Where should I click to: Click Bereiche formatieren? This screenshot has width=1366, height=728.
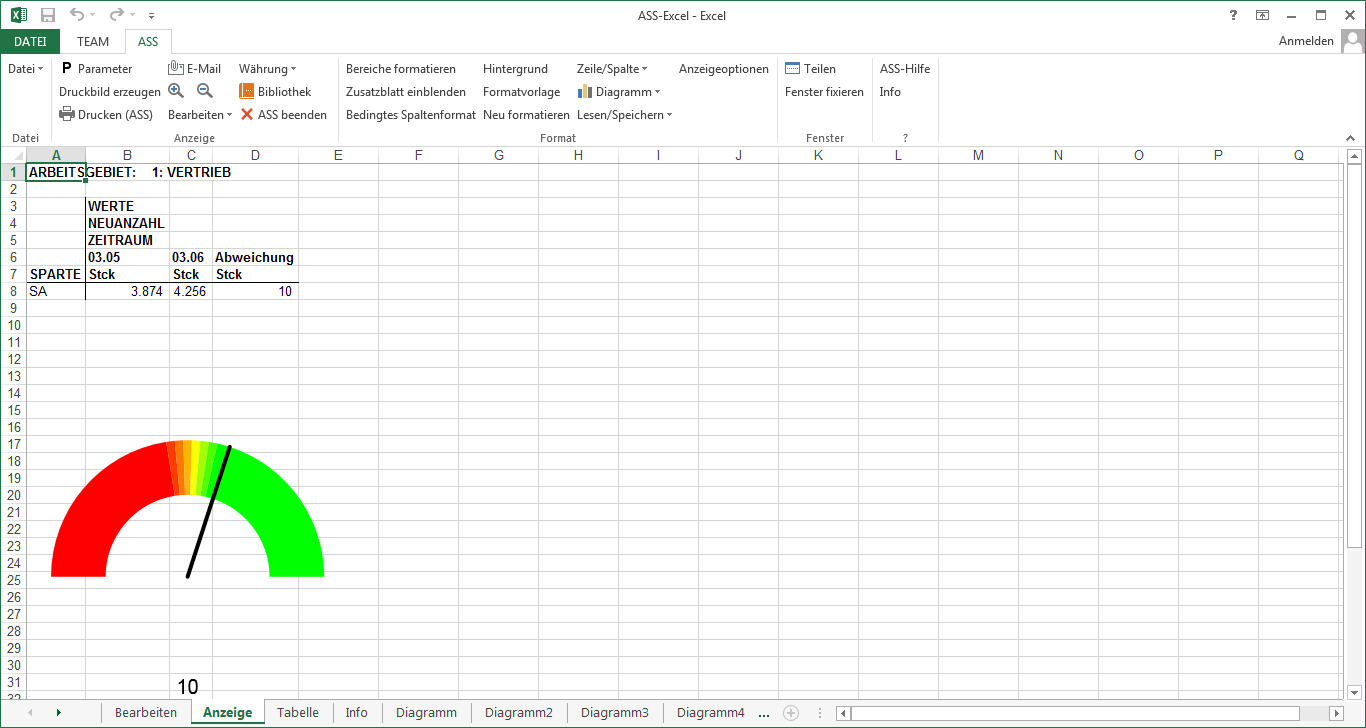[401, 69]
